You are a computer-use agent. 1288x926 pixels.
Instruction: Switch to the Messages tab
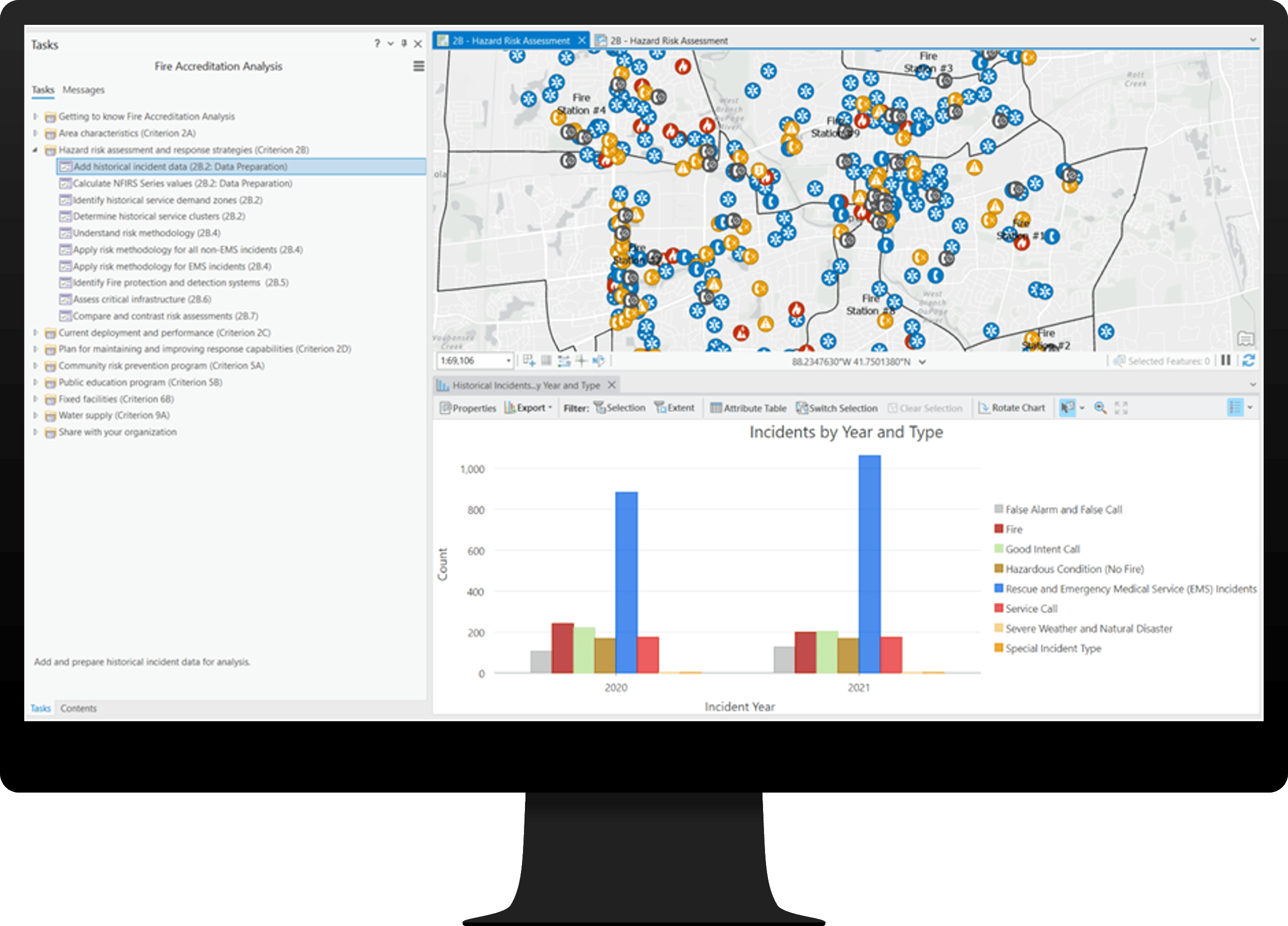(x=84, y=90)
